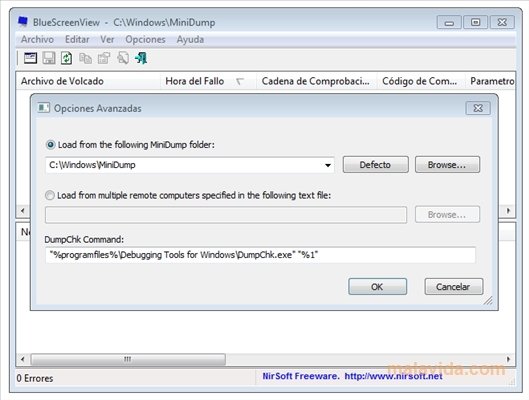Viewport: 529px width, 400px height.
Task: Click the Find toolbar icon
Action: tap(122, 58)
